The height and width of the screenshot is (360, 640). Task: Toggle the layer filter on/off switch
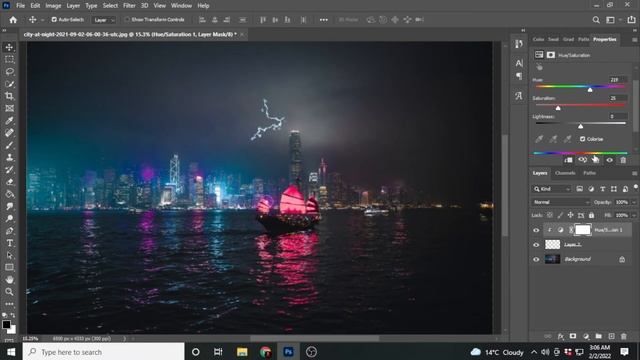636,187
